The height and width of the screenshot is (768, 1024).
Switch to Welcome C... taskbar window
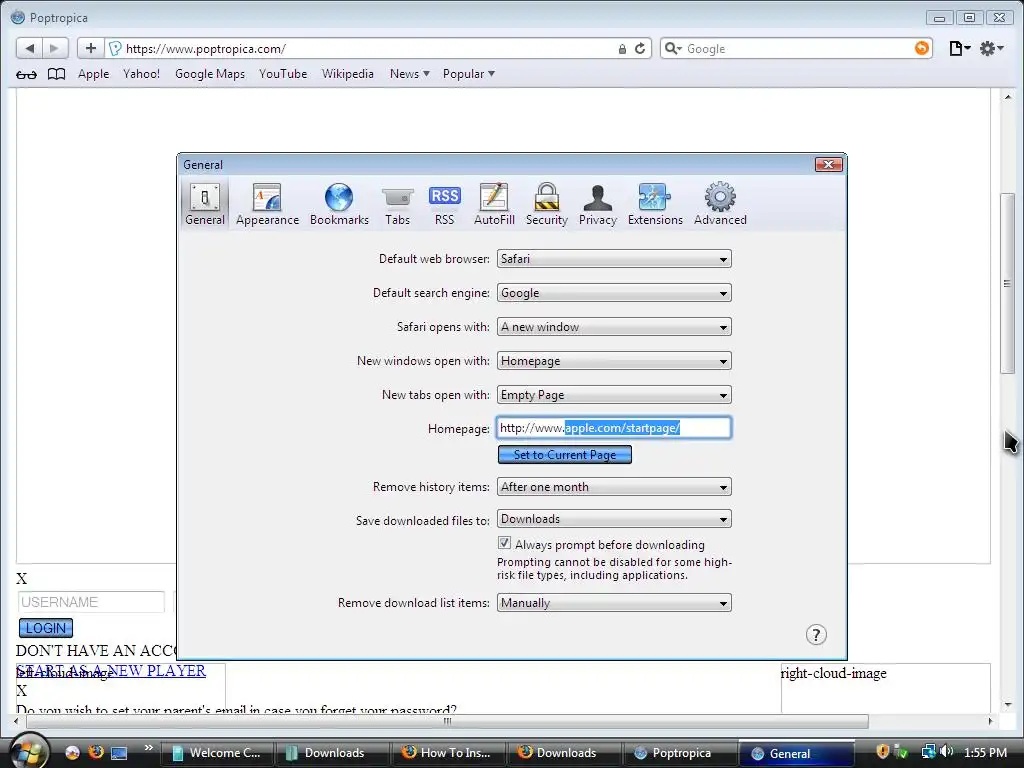[x=216, y=753]
